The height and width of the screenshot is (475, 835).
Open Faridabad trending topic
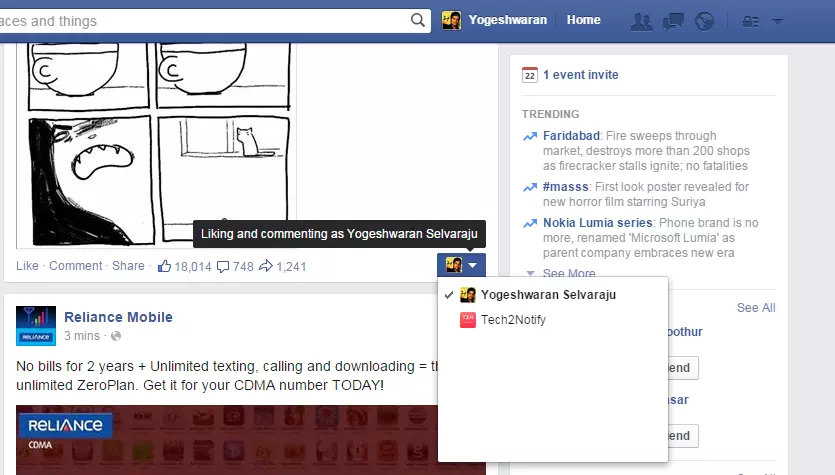coord(571,136)
